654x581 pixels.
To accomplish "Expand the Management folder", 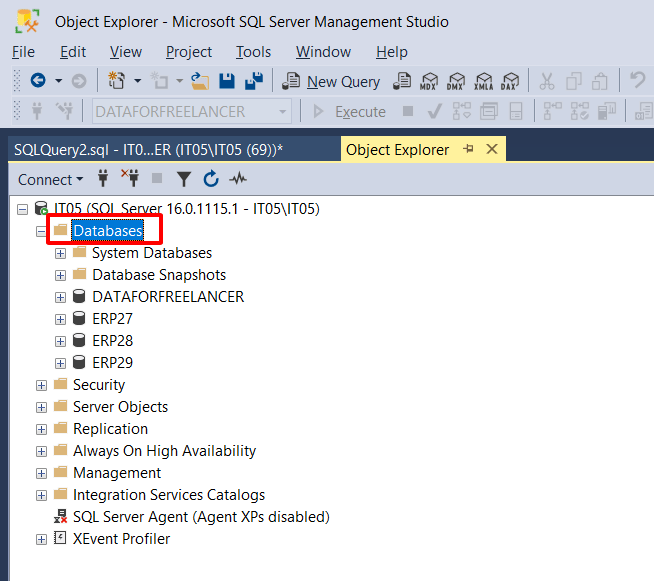I will tap(41, 473).
